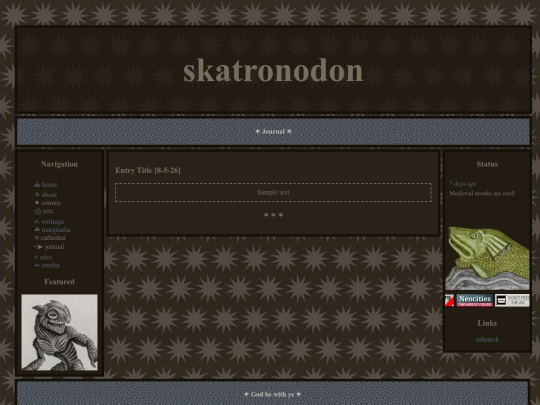Click the "Sample text" dashed box

[273, 193]
